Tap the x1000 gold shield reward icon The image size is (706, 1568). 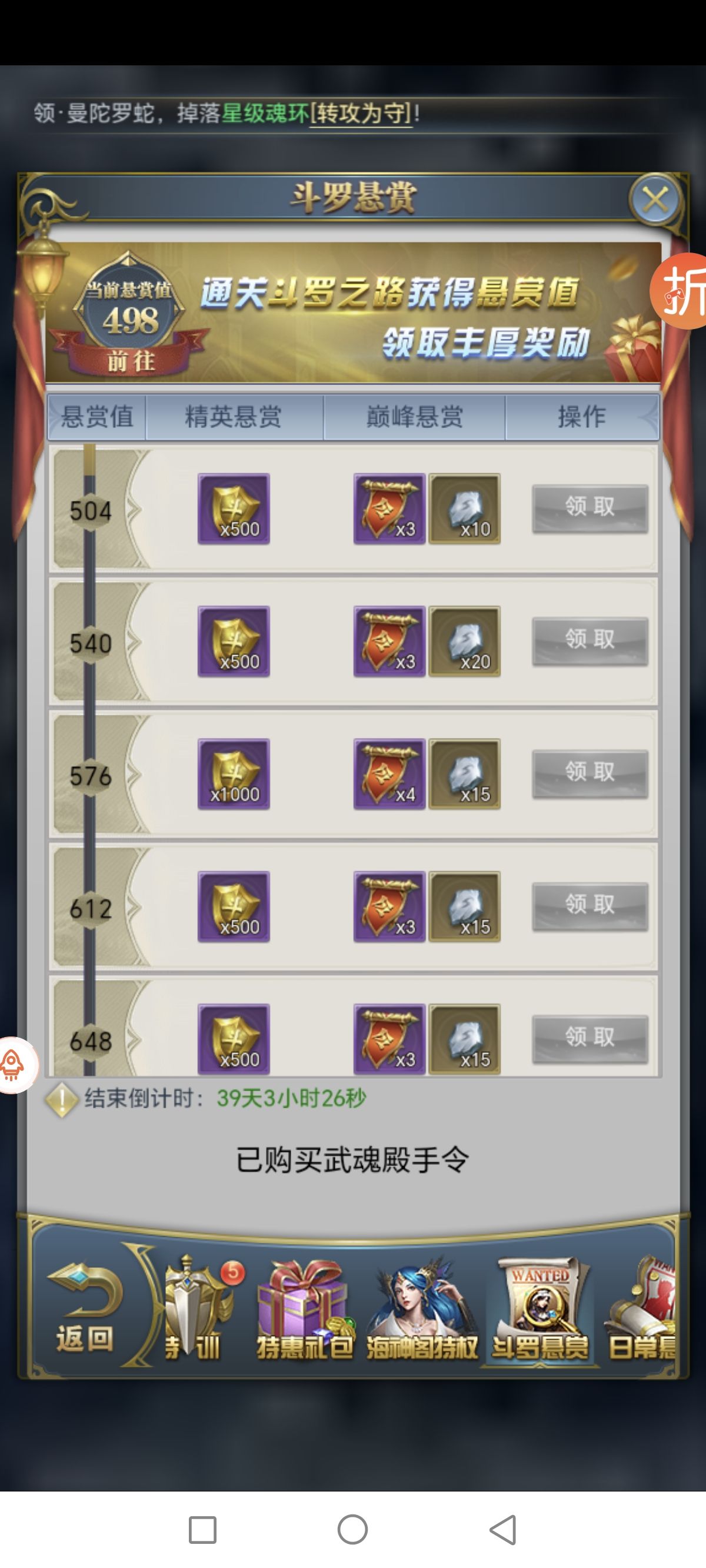click(x=234, y=773)
